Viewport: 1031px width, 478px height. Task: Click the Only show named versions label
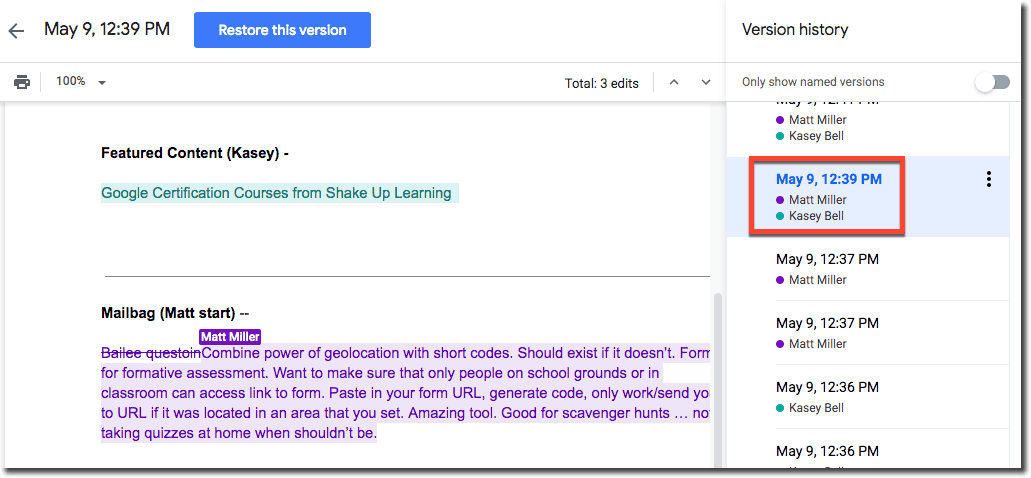point(813,82)
